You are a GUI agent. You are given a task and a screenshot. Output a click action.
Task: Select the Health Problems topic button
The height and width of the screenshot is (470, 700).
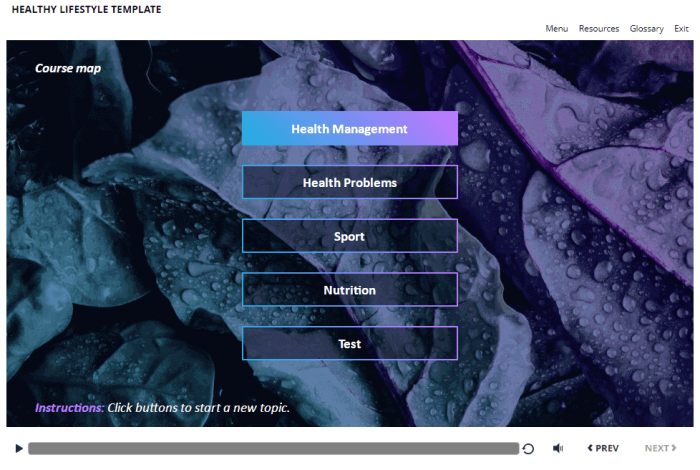pos(349,183)
